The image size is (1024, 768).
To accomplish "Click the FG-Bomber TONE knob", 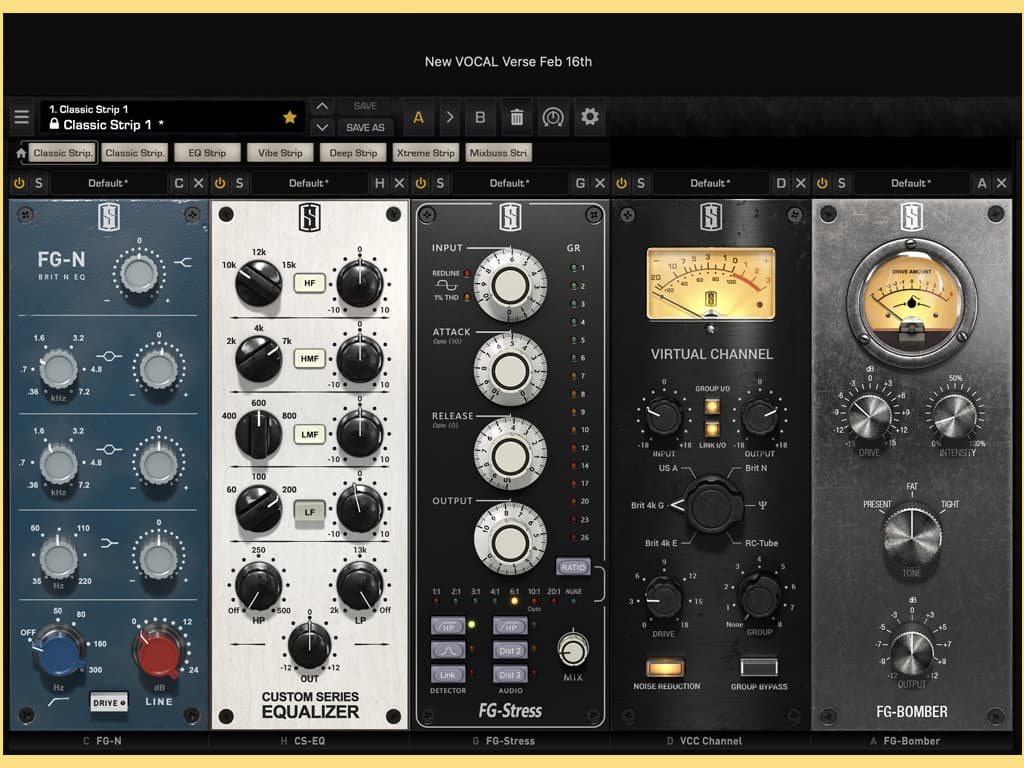I will click(912, 537).
